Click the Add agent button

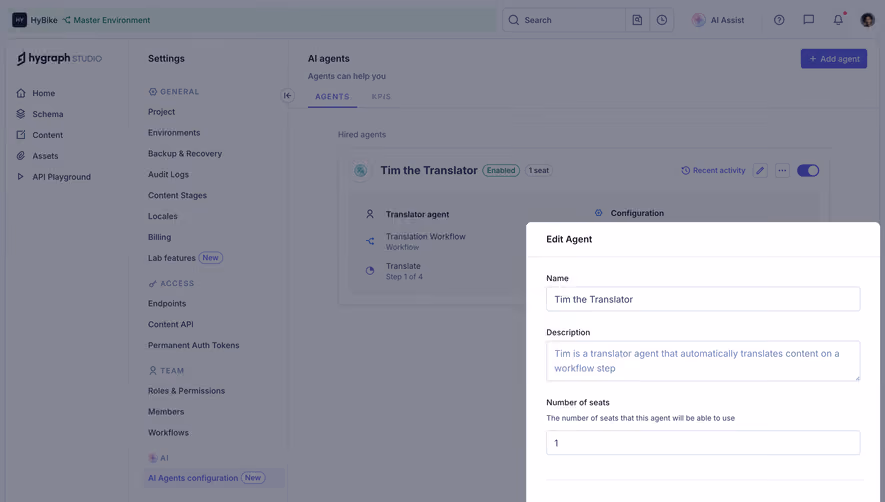tap(834, 59)
